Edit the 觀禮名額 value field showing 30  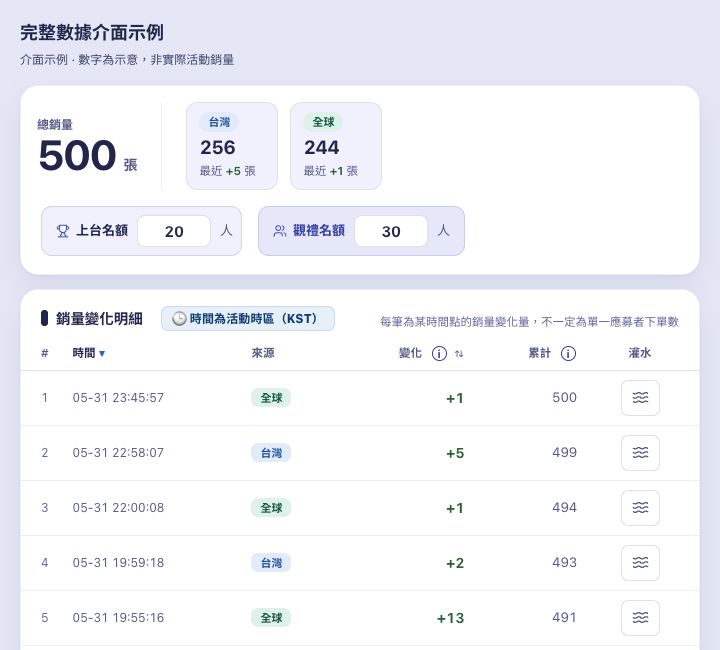point(391,231)
